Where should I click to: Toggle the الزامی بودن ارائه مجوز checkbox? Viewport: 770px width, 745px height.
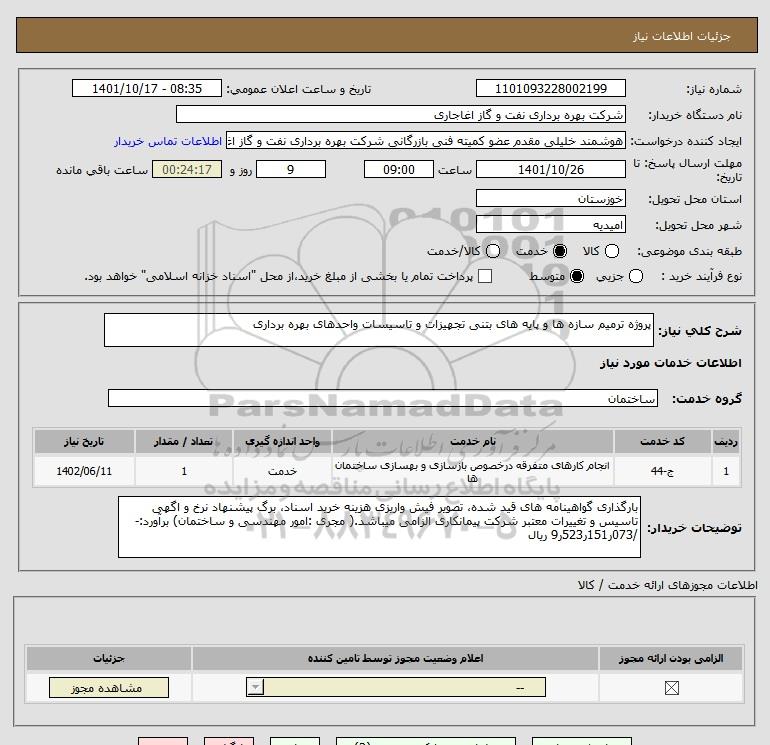pos(671,688)
